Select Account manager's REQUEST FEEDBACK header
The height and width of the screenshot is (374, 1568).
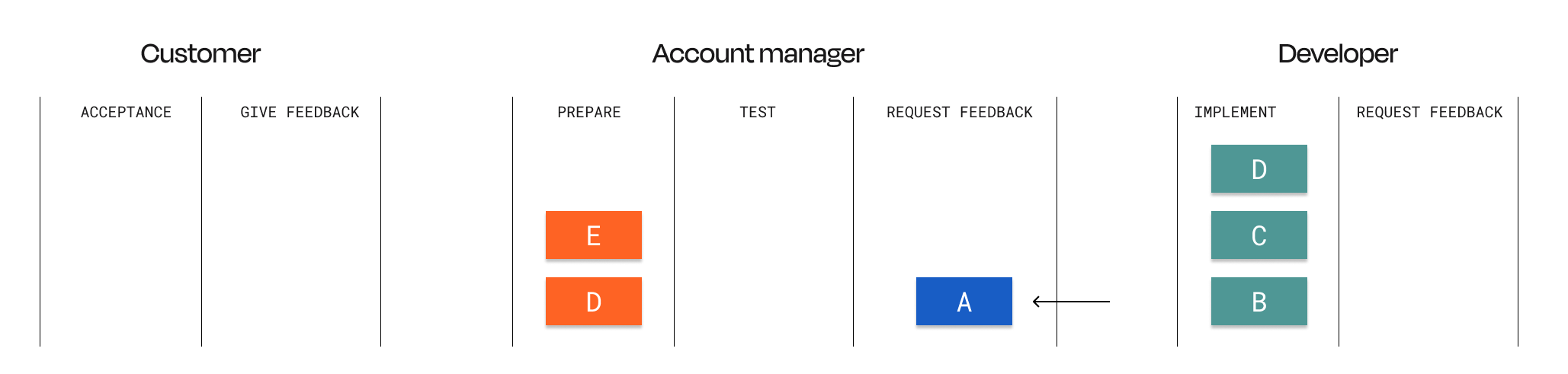(x=959, y=113)
